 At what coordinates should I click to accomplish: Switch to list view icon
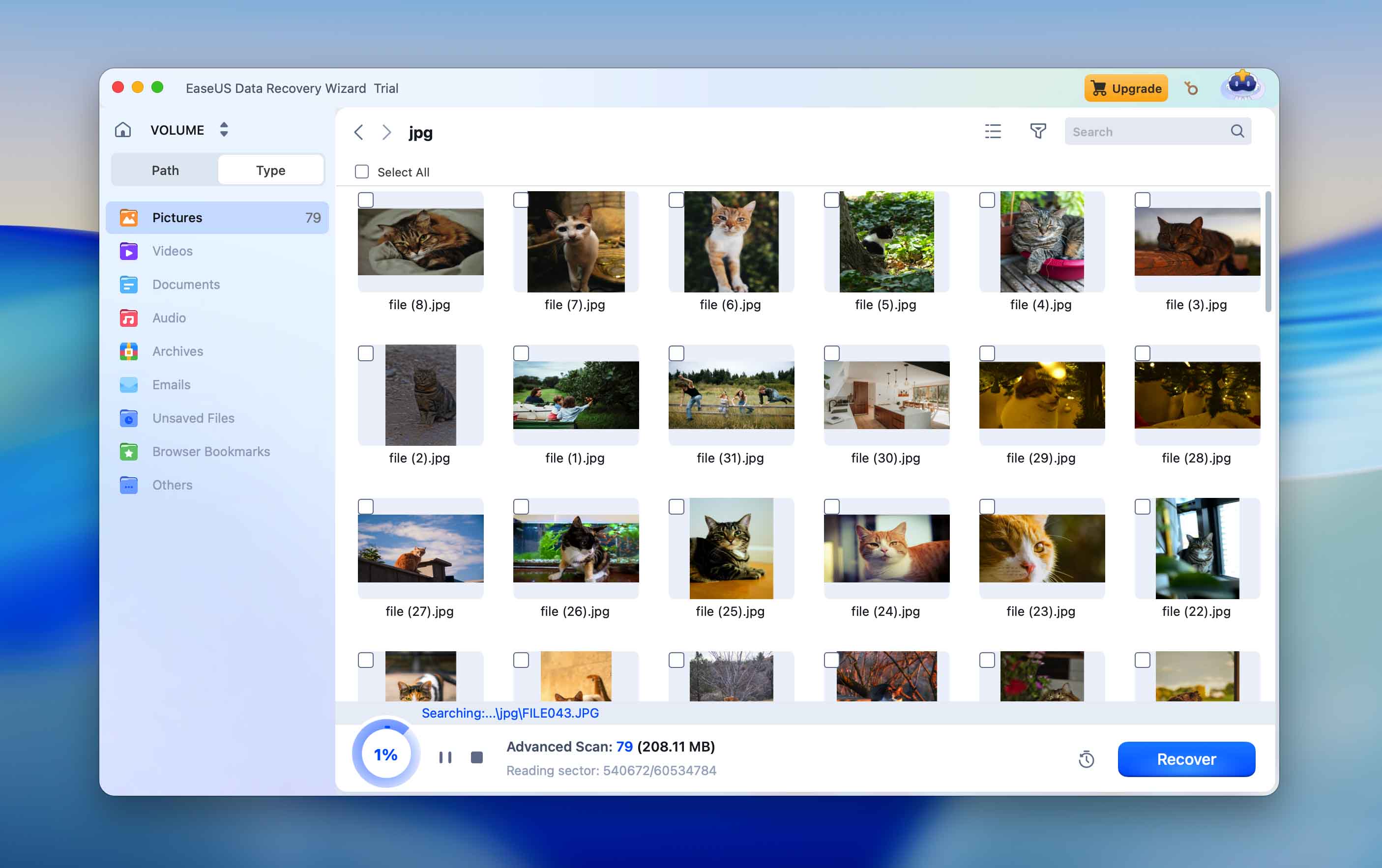click(993, 131)
